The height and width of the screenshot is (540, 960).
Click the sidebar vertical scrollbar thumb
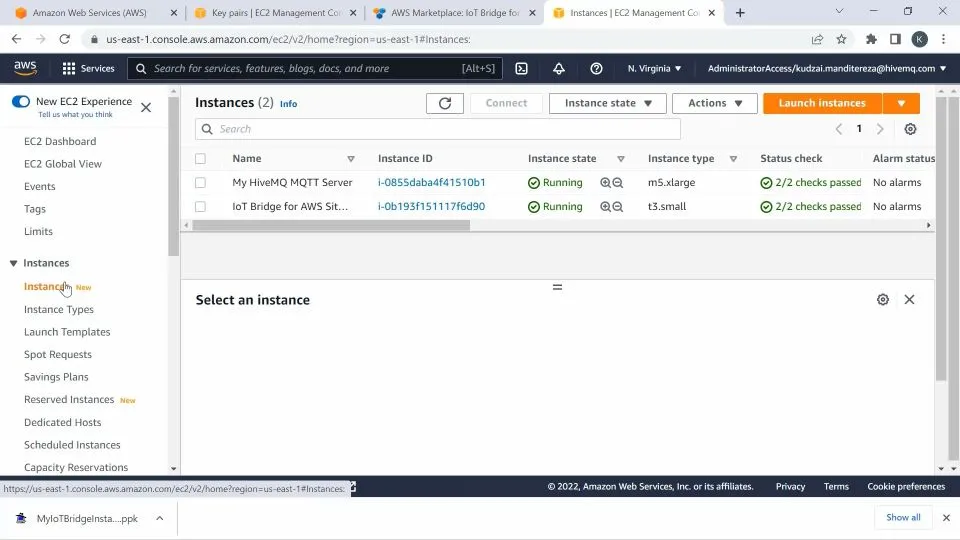click(x=173, y=176)
